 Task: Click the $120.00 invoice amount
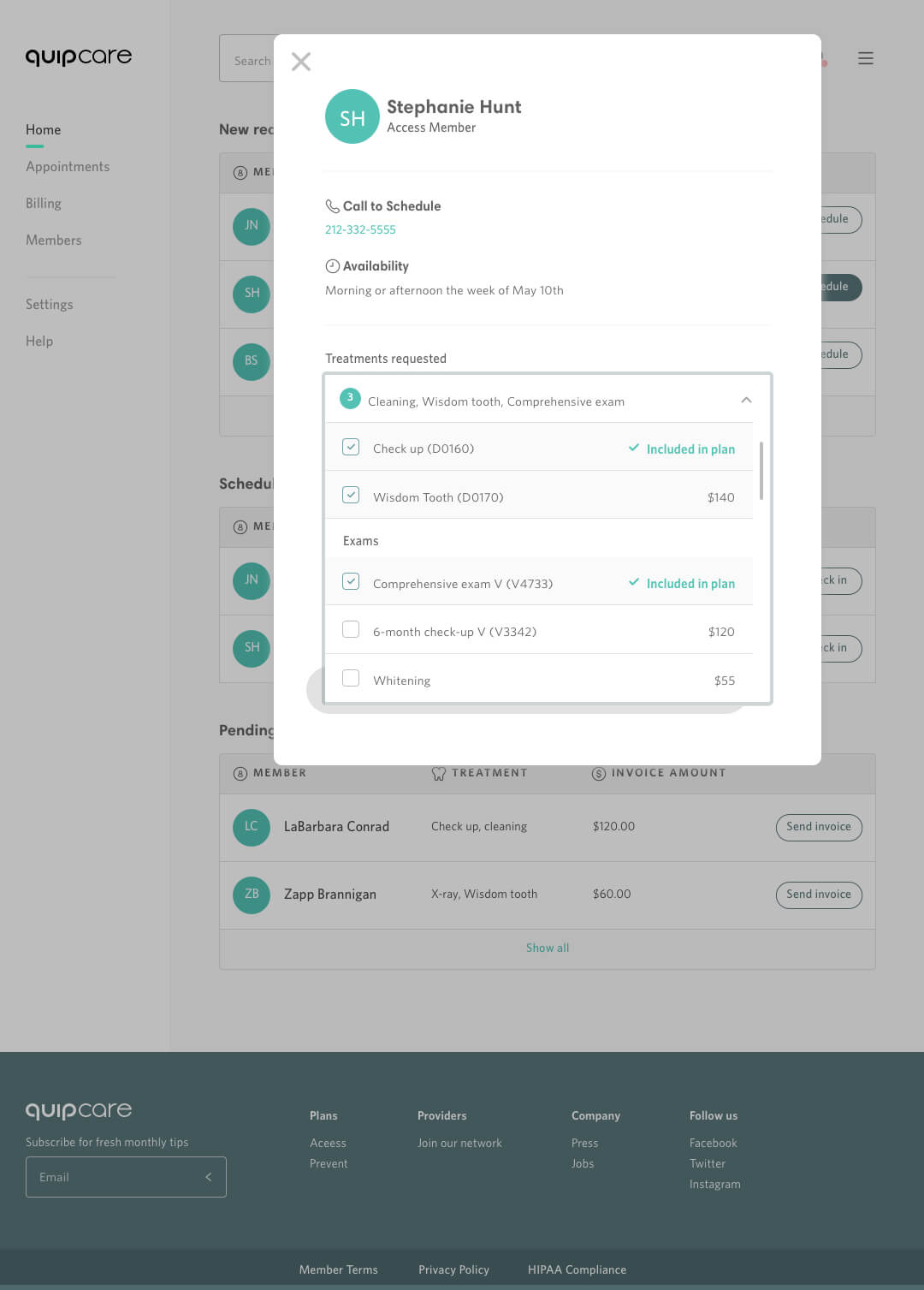(614, 827)
